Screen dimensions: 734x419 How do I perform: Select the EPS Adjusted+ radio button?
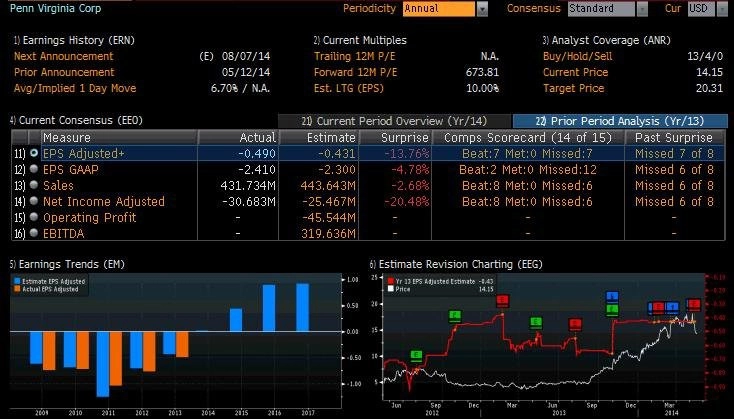tap(34, 153)
